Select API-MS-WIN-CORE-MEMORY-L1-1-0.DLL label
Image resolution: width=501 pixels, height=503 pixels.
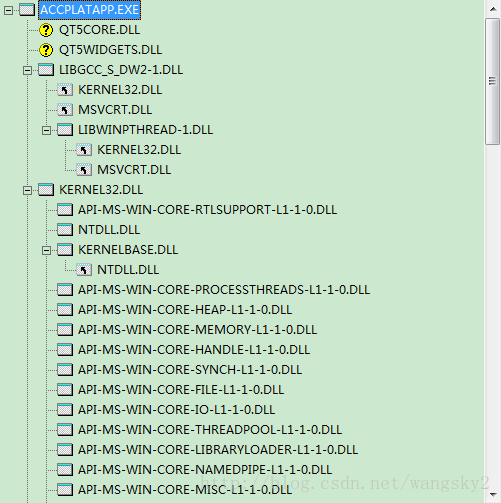click(x=197, y=330)
